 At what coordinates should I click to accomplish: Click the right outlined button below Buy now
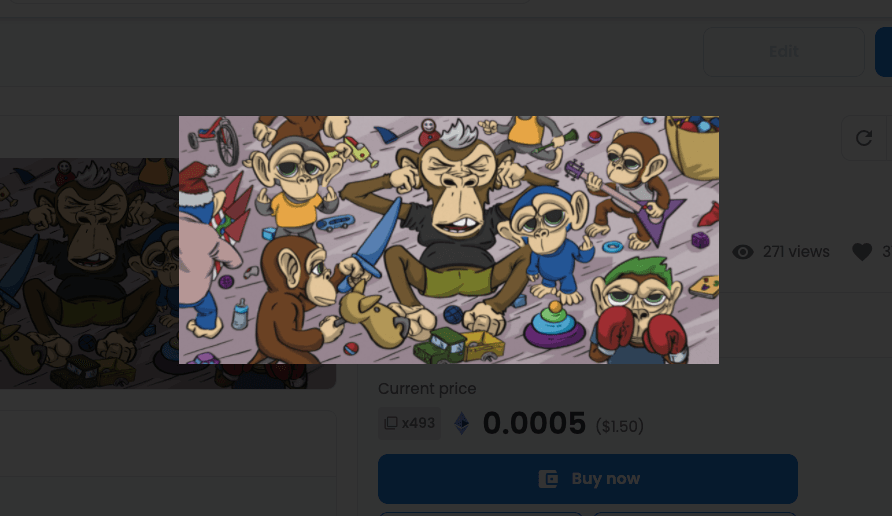(694, 513)
